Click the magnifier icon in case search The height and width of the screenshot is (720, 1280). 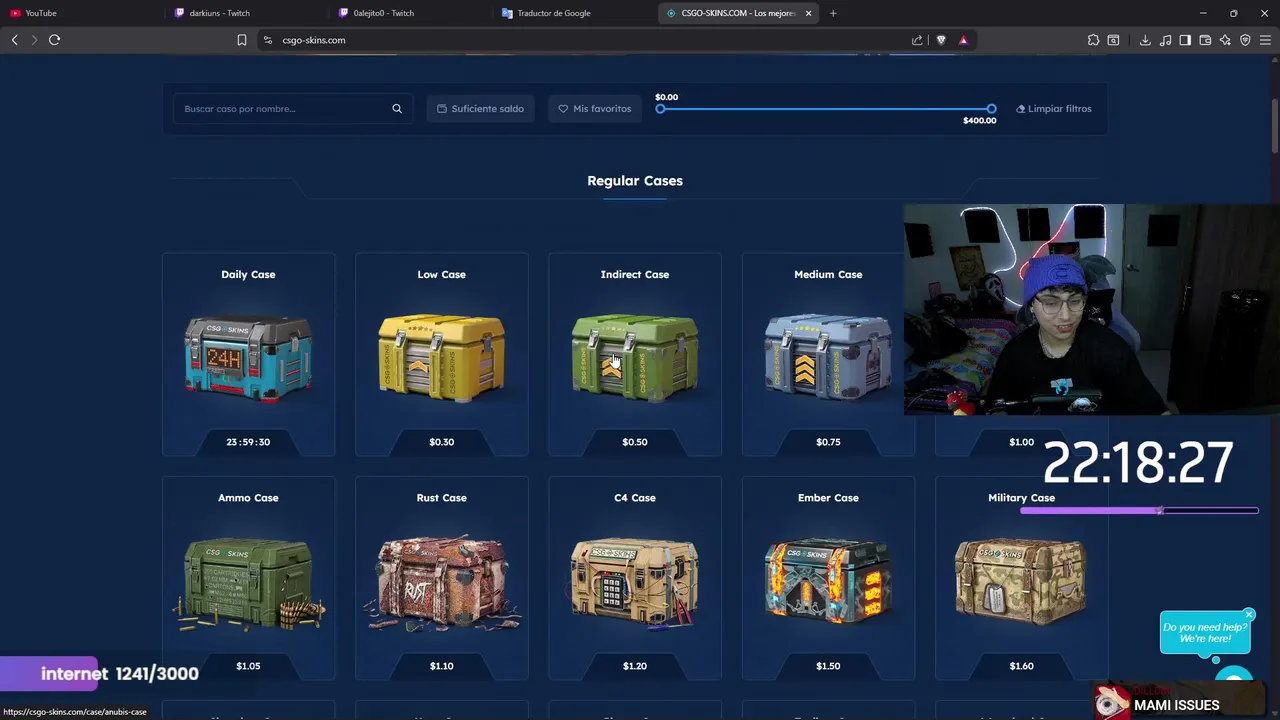point(397,109)
